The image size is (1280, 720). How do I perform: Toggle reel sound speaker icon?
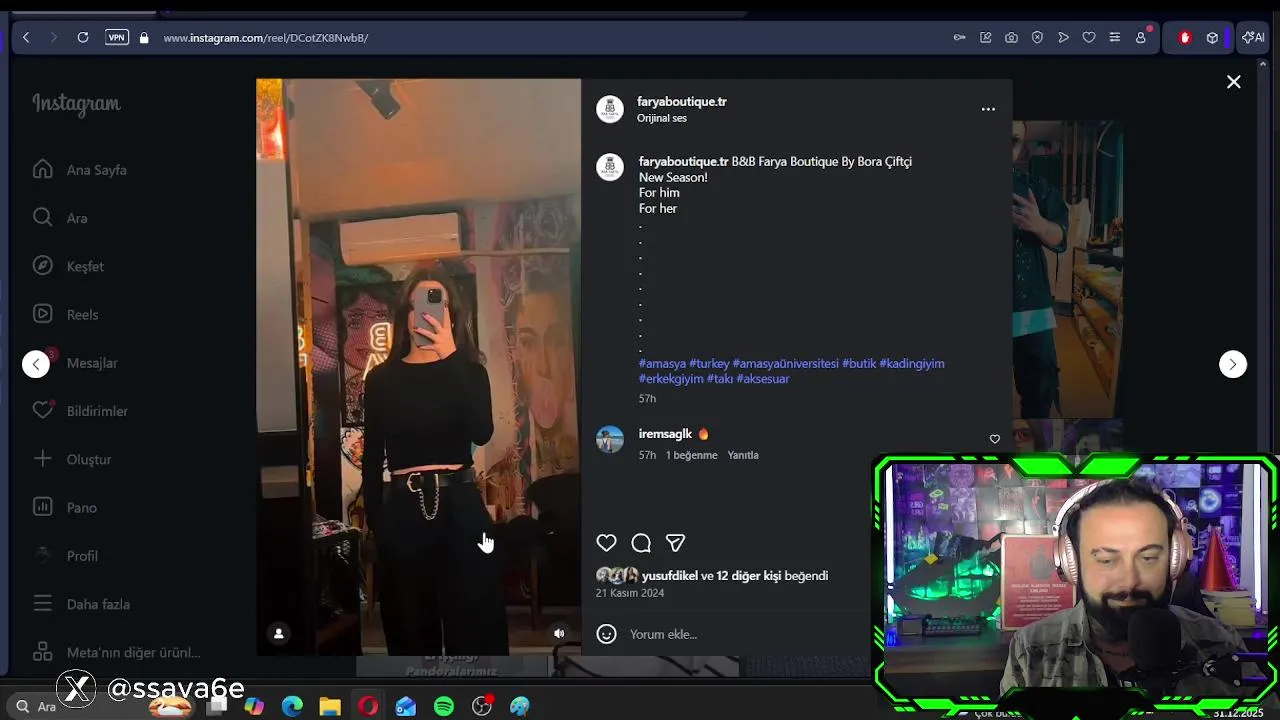(x=559, y=633)
